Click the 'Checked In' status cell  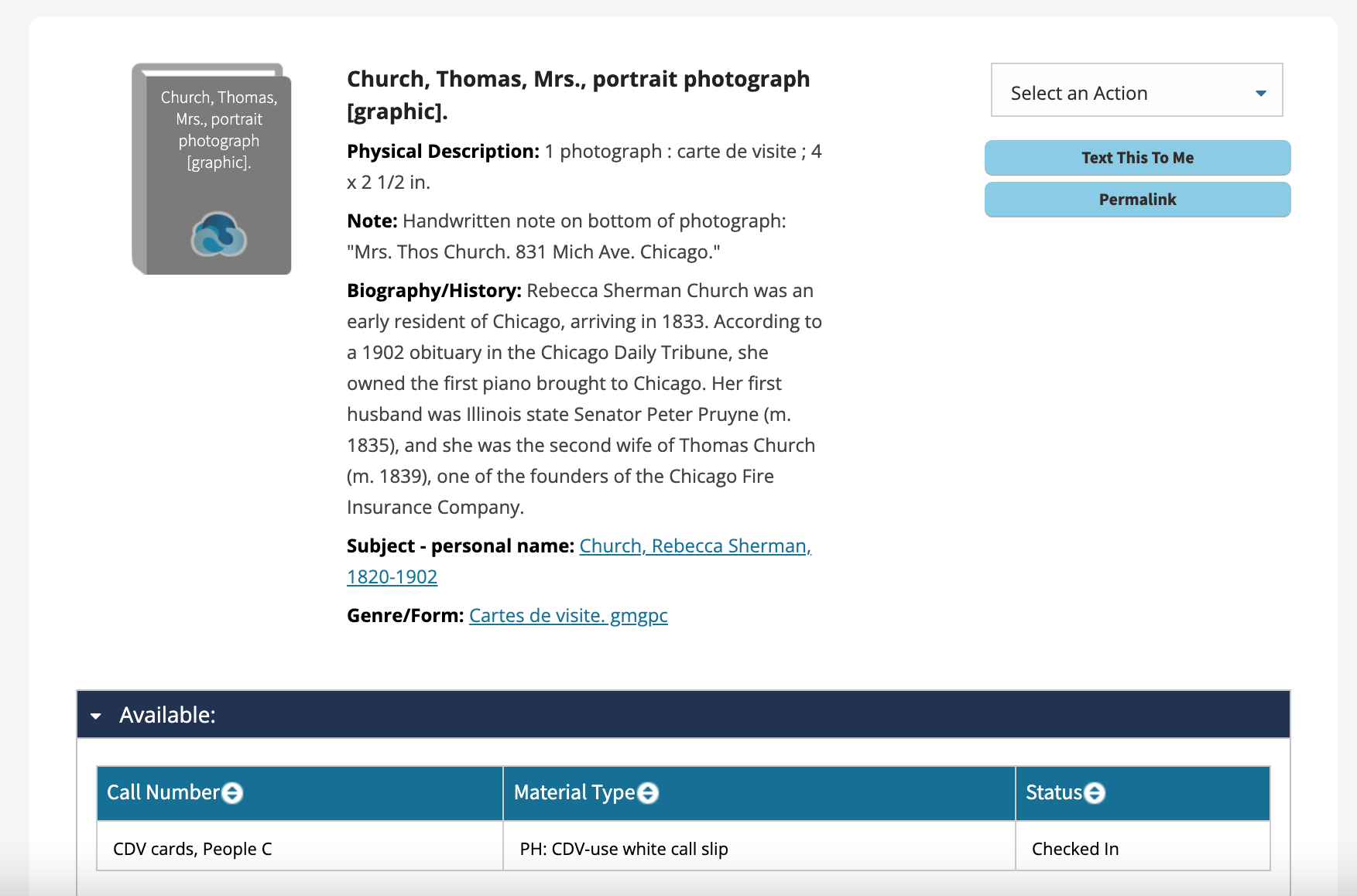pyautogui.click(x=1074, y=849)
